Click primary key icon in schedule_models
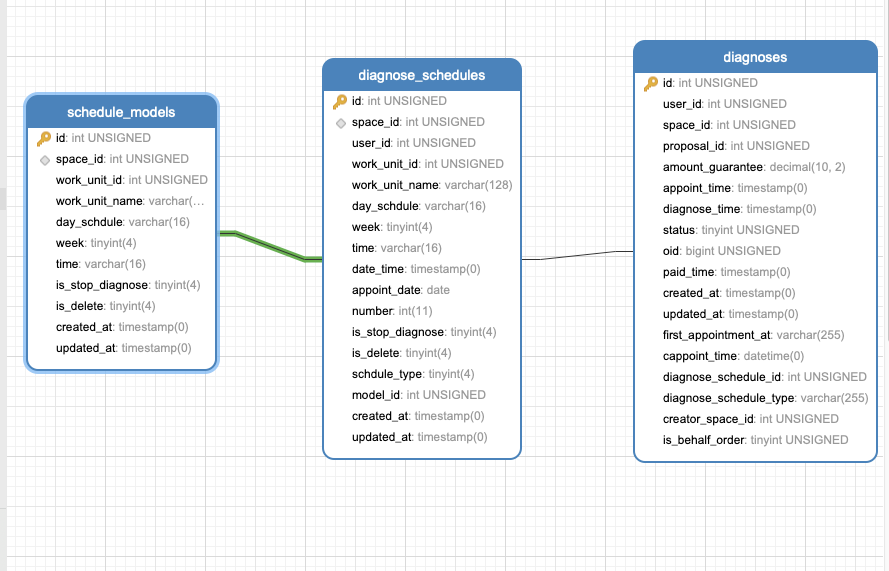Image resolution: width=889 pixels, height=571 pixels. pyautogui.click(x=44, y=138)
